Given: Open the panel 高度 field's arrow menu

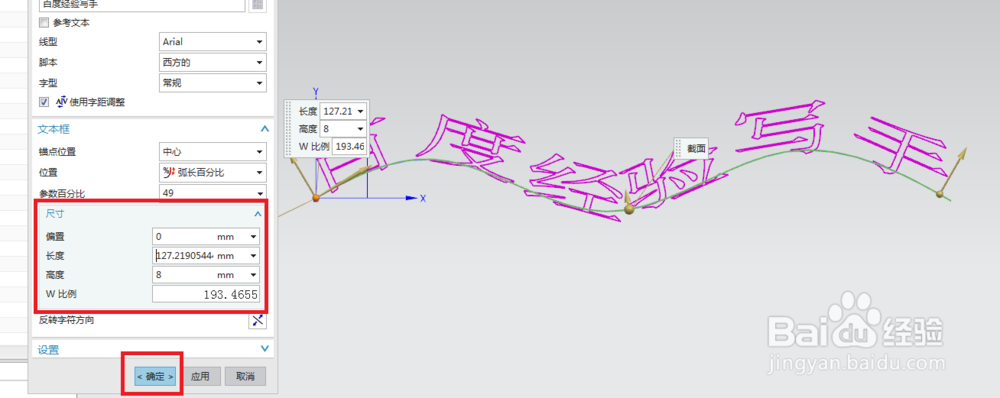Looking at the screenshot, I should (254, 275).
